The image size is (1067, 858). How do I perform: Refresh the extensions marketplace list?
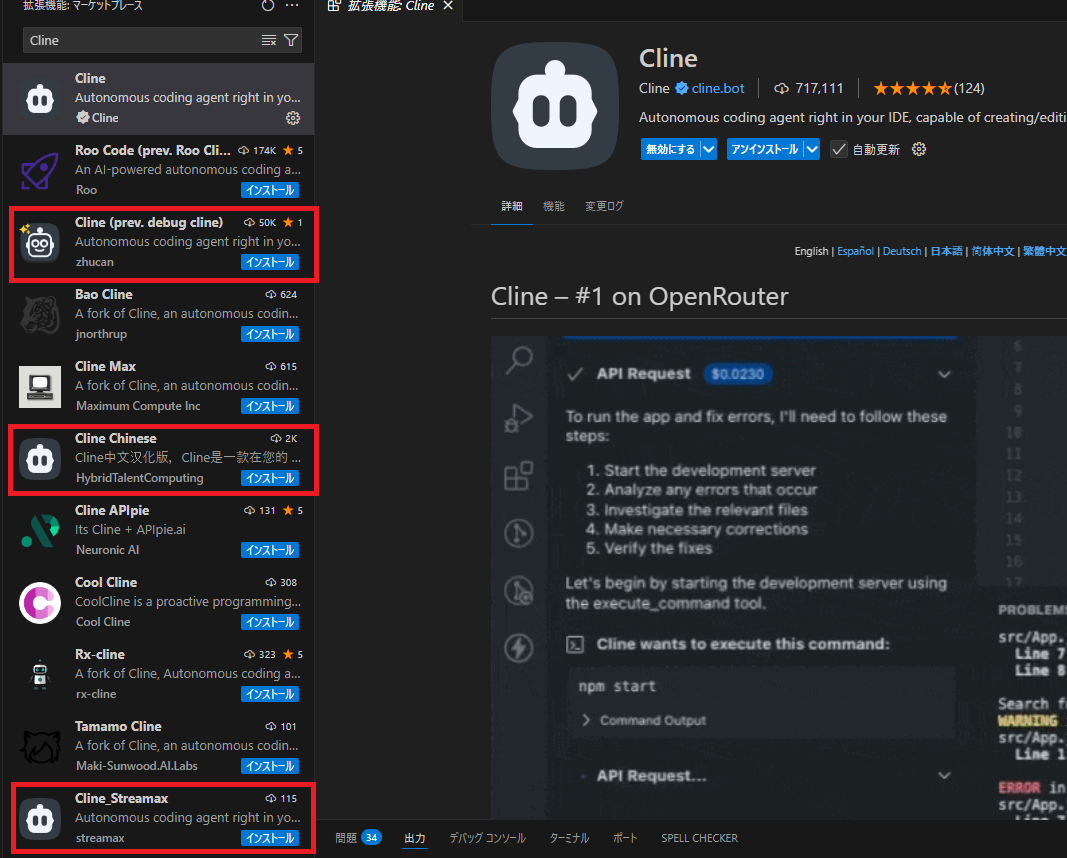268,5
